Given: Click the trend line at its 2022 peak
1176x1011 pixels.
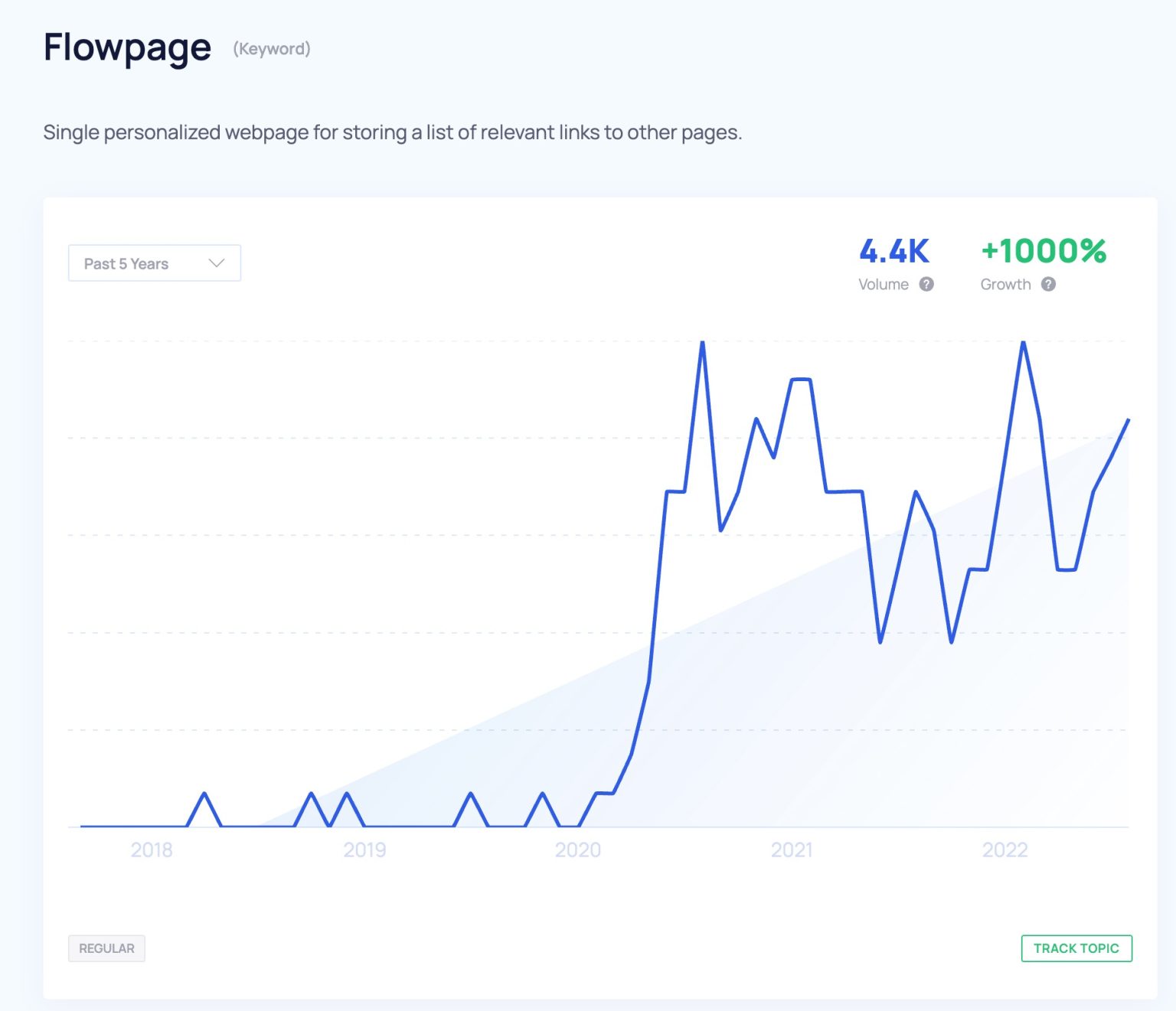Looking at the screenshot, I should coord(1022,344).
